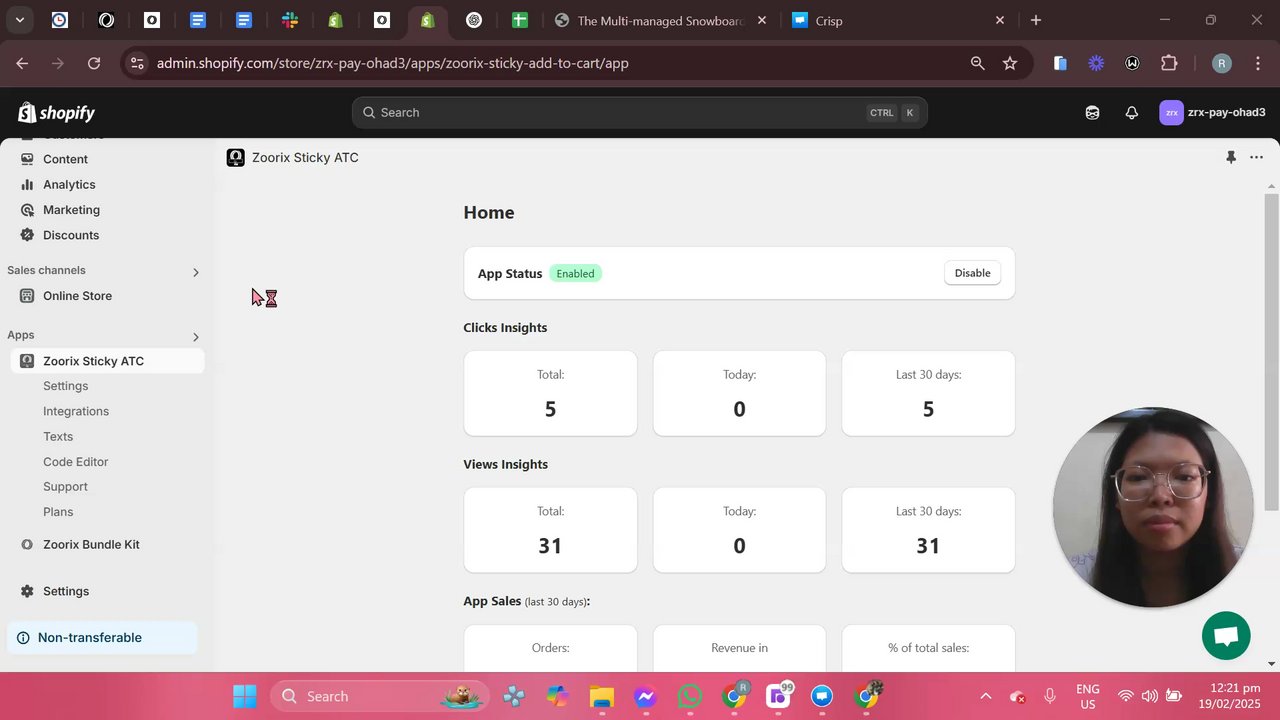Open the notifications bell in Shopify header

pos(1131,113)
